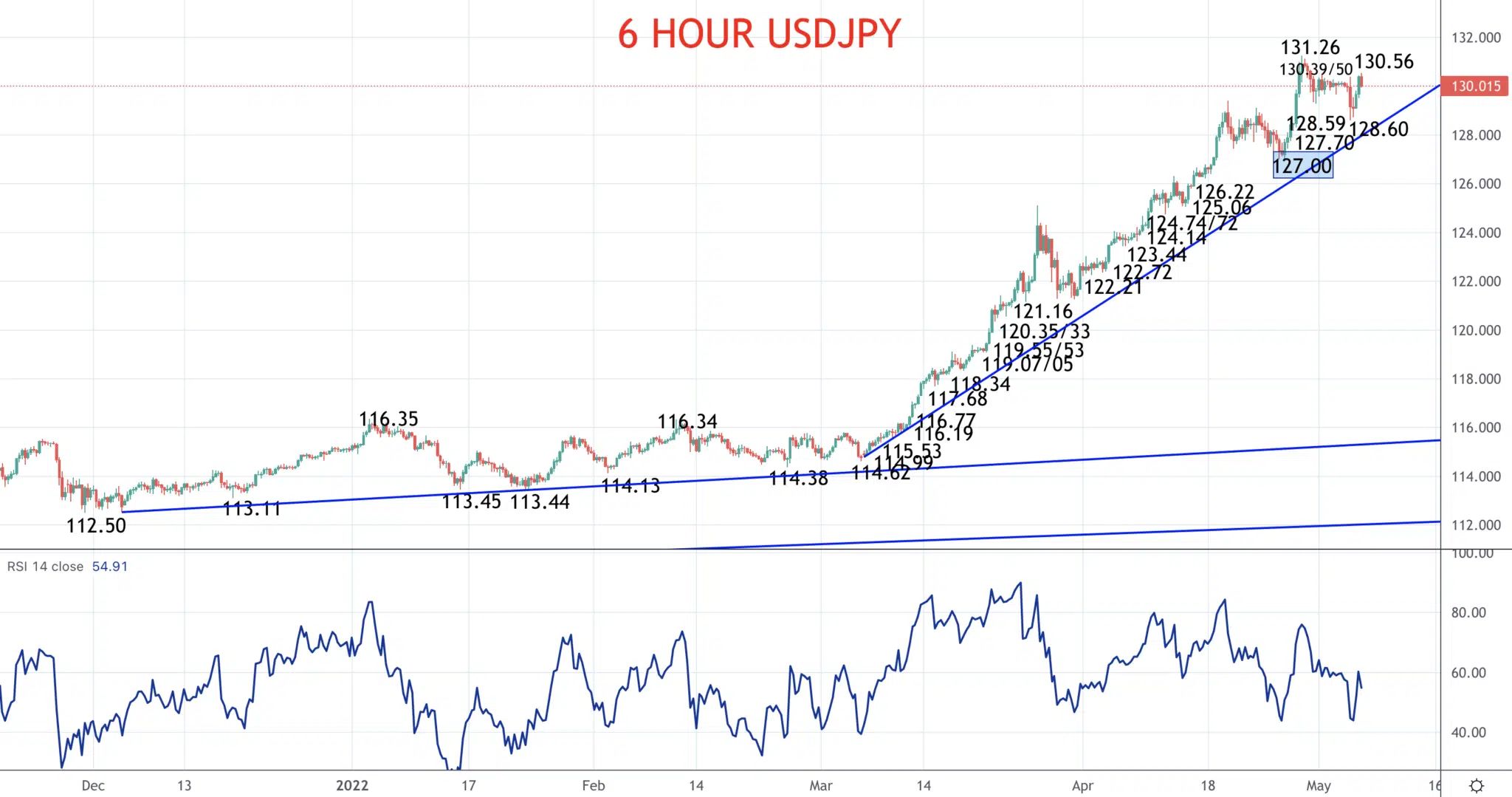Viewport: 1512px width, 797px height.
Task: Select the 113.11 support annotation
Action: [x=252, y=509]
